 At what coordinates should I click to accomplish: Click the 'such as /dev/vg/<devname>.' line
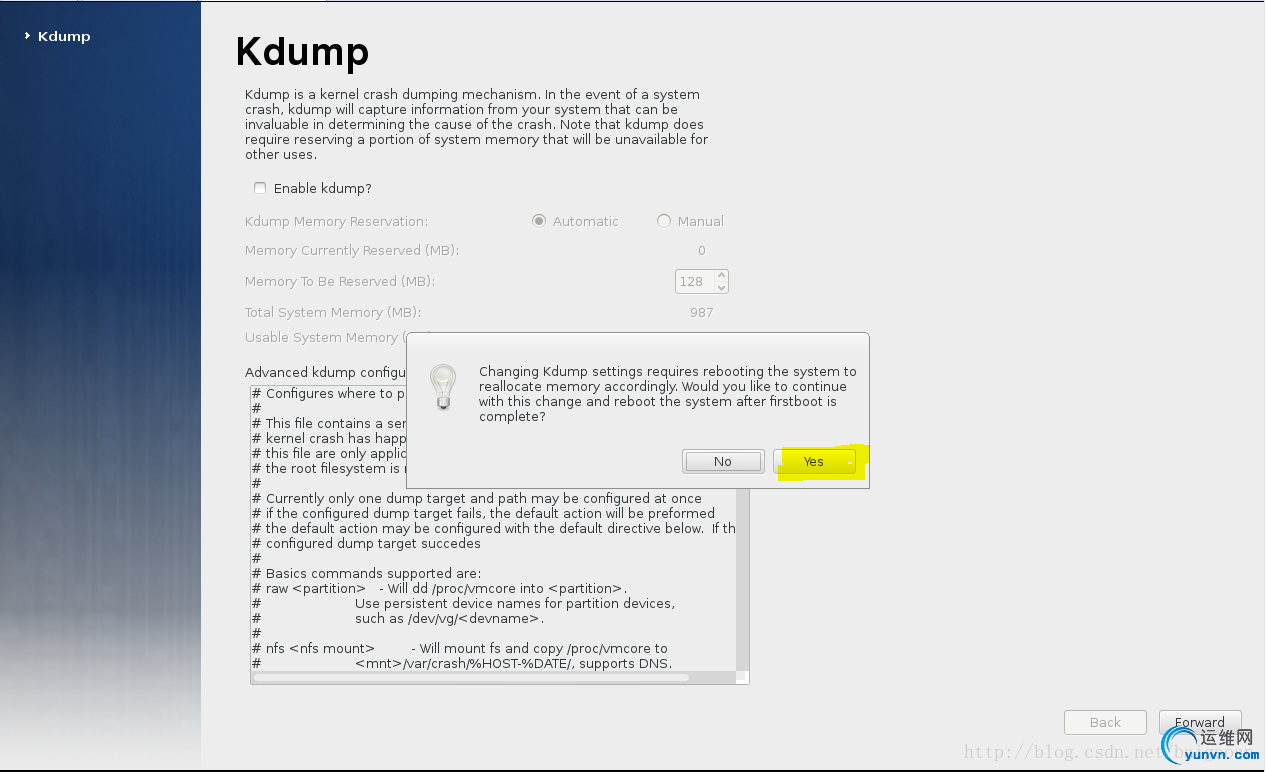[450, 618]
